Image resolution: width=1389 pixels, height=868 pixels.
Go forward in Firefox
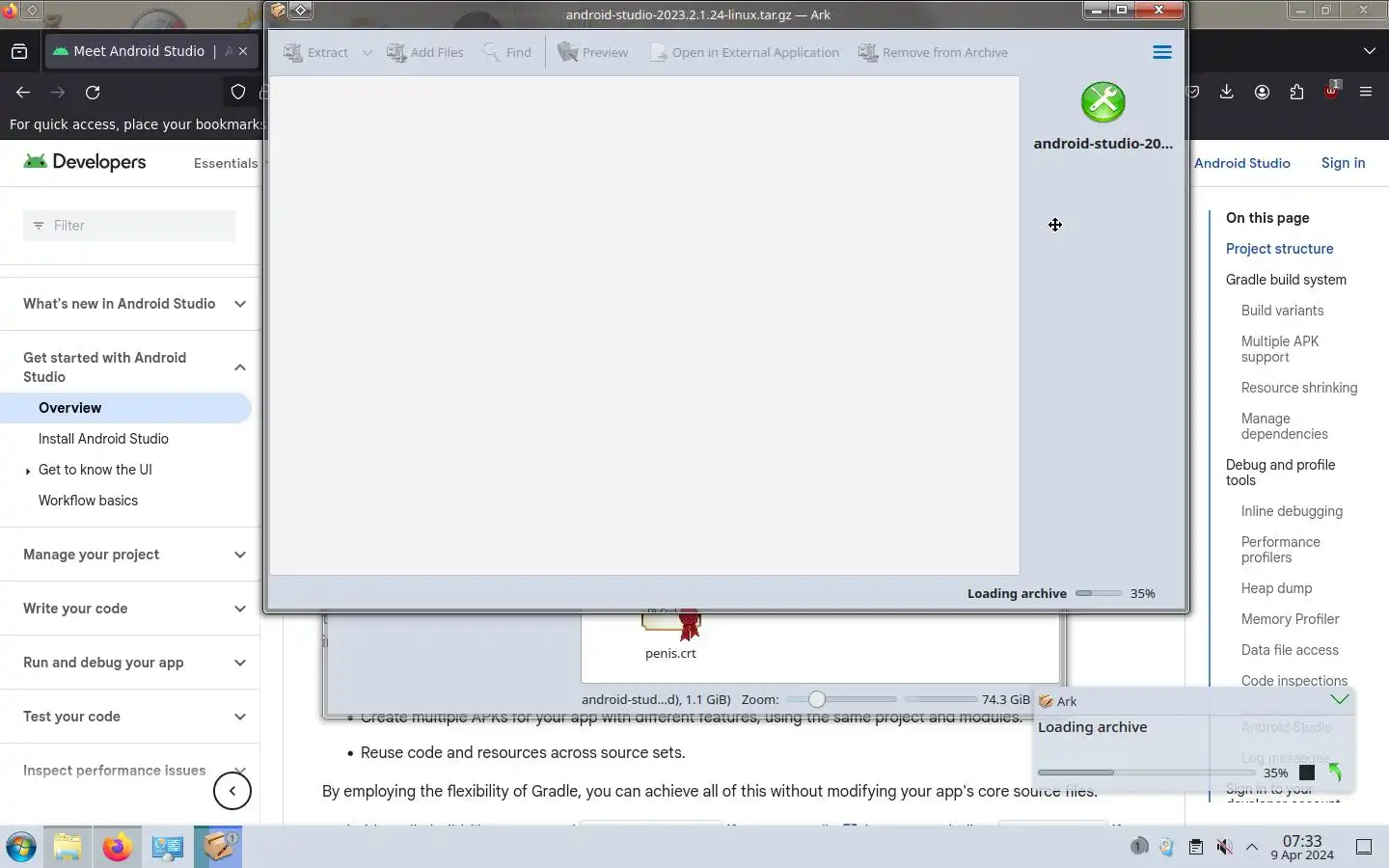tap(58, 93)
